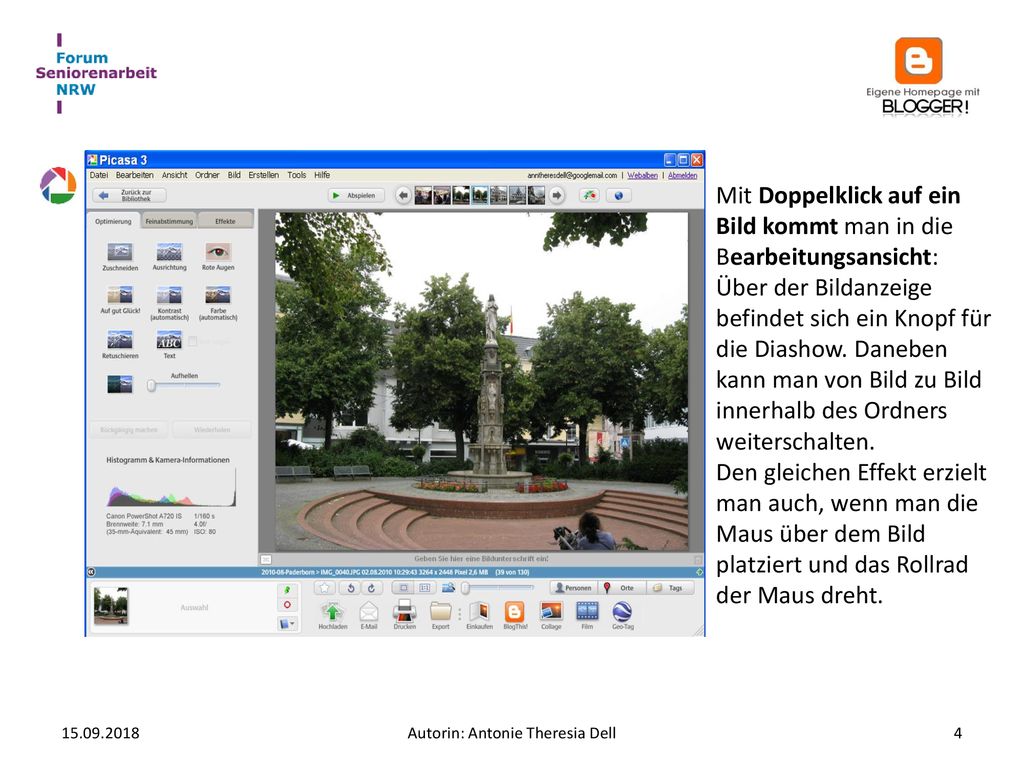Select the highlighted fourth filmstrip thumbnail
The height and width of the screenshot is (768, 1024).
pyautogui.click(x=480, y=195)
